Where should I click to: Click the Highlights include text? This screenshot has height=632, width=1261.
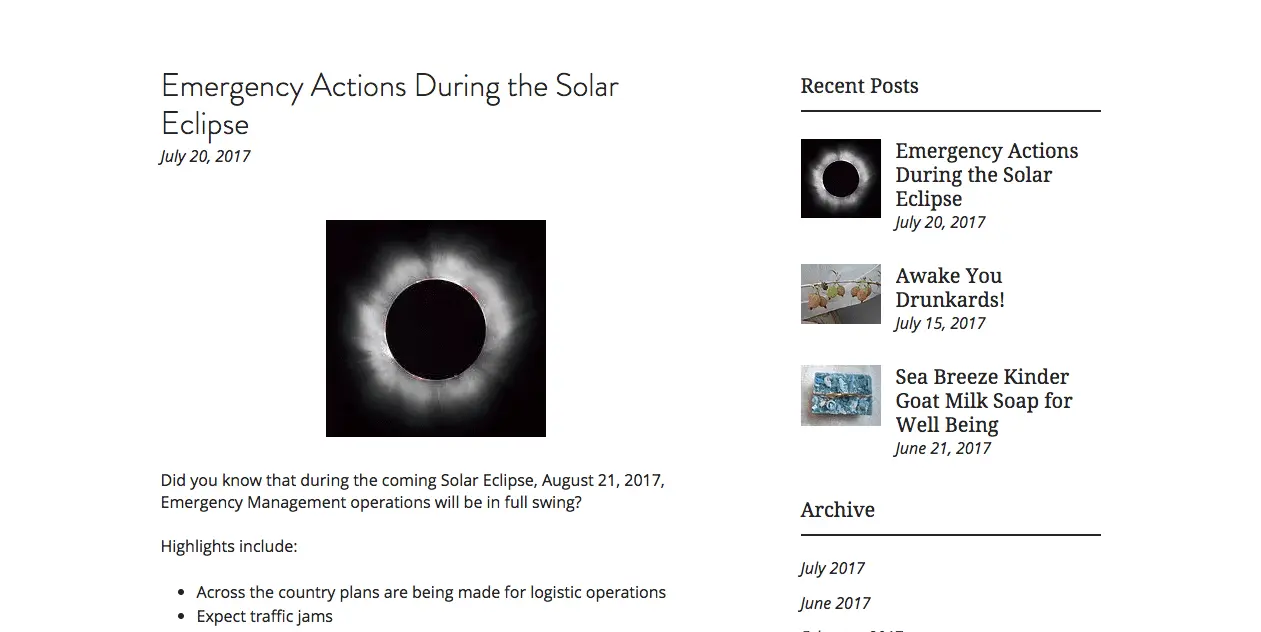229,546
